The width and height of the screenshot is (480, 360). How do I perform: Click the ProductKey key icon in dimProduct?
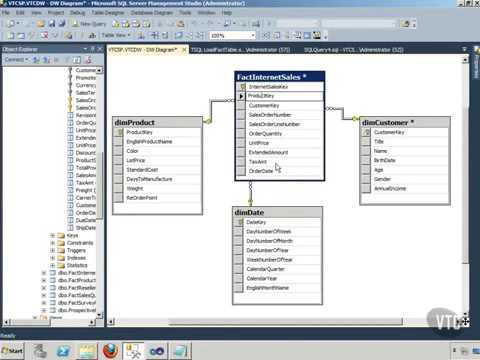click(119, 132)
